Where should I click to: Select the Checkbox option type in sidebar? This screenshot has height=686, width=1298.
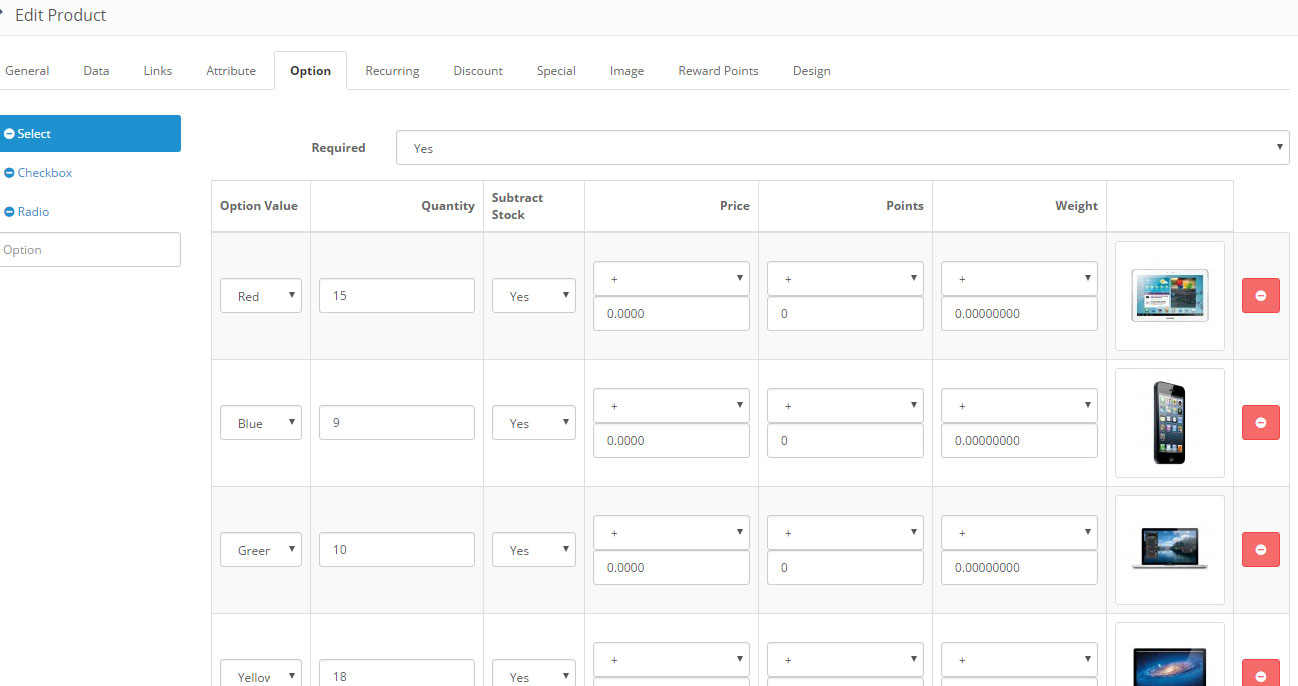point(44,172)
